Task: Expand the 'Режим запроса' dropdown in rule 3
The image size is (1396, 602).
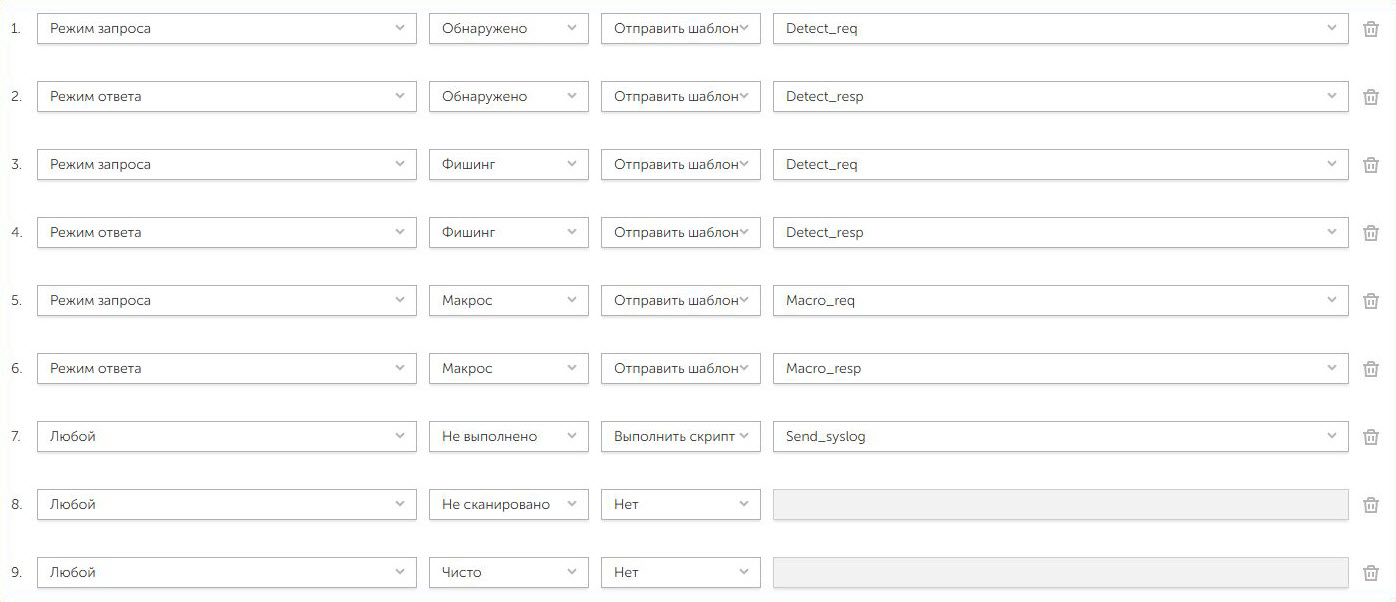Action: pos(227,165)
